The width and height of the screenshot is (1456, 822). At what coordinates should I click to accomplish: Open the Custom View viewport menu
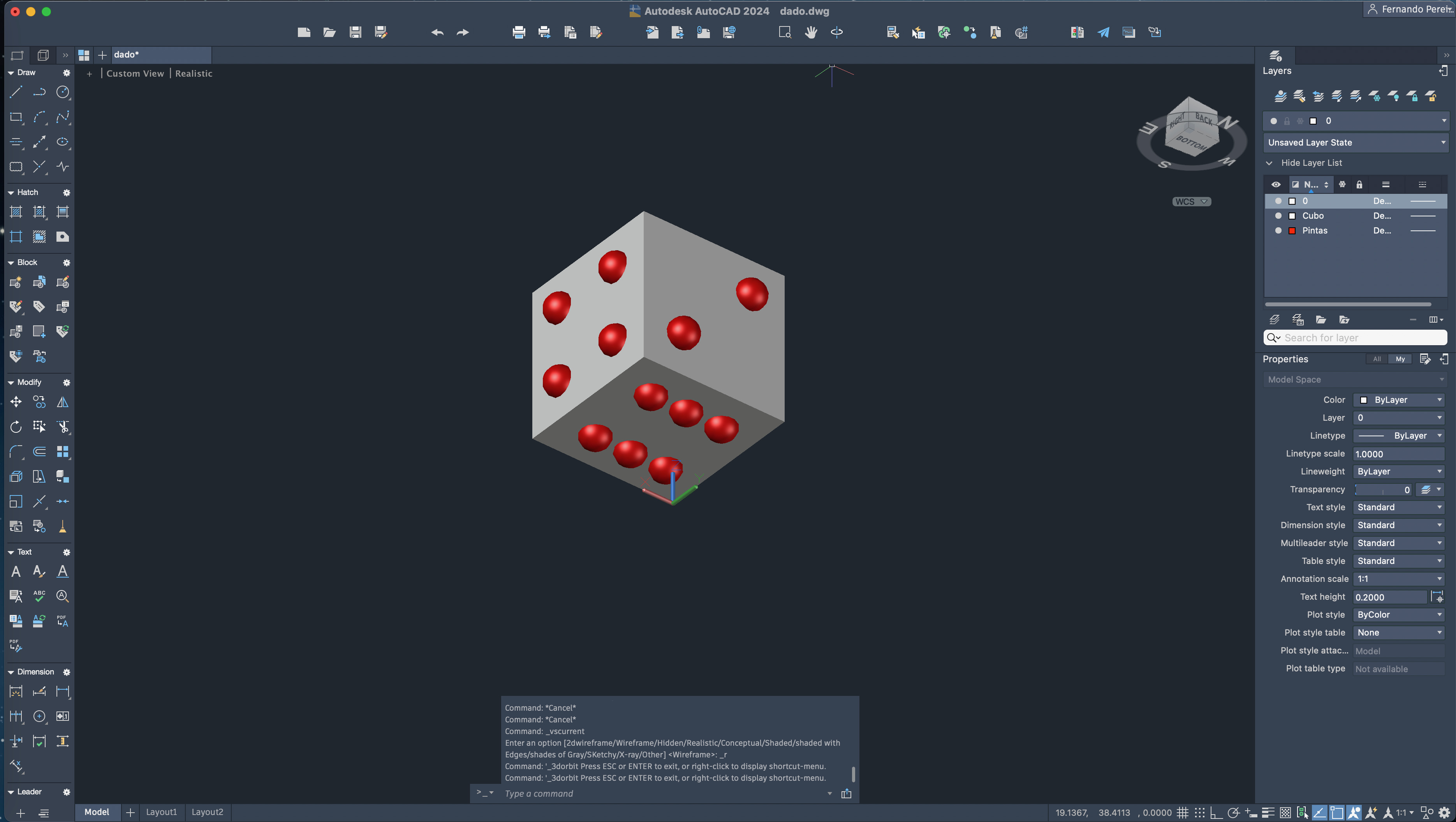tap(135, 74)
